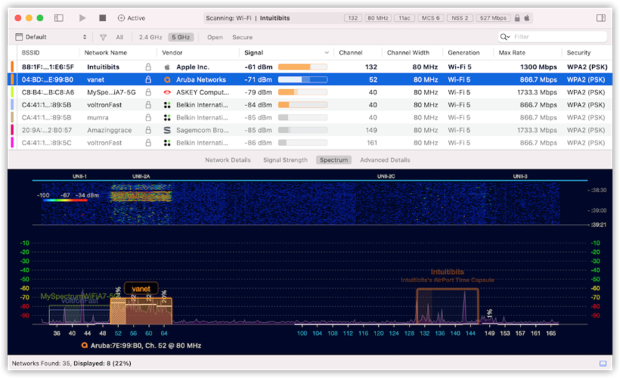Toggle the Secure networks filter
620x378 pixels.
click(x=242, y=37)
